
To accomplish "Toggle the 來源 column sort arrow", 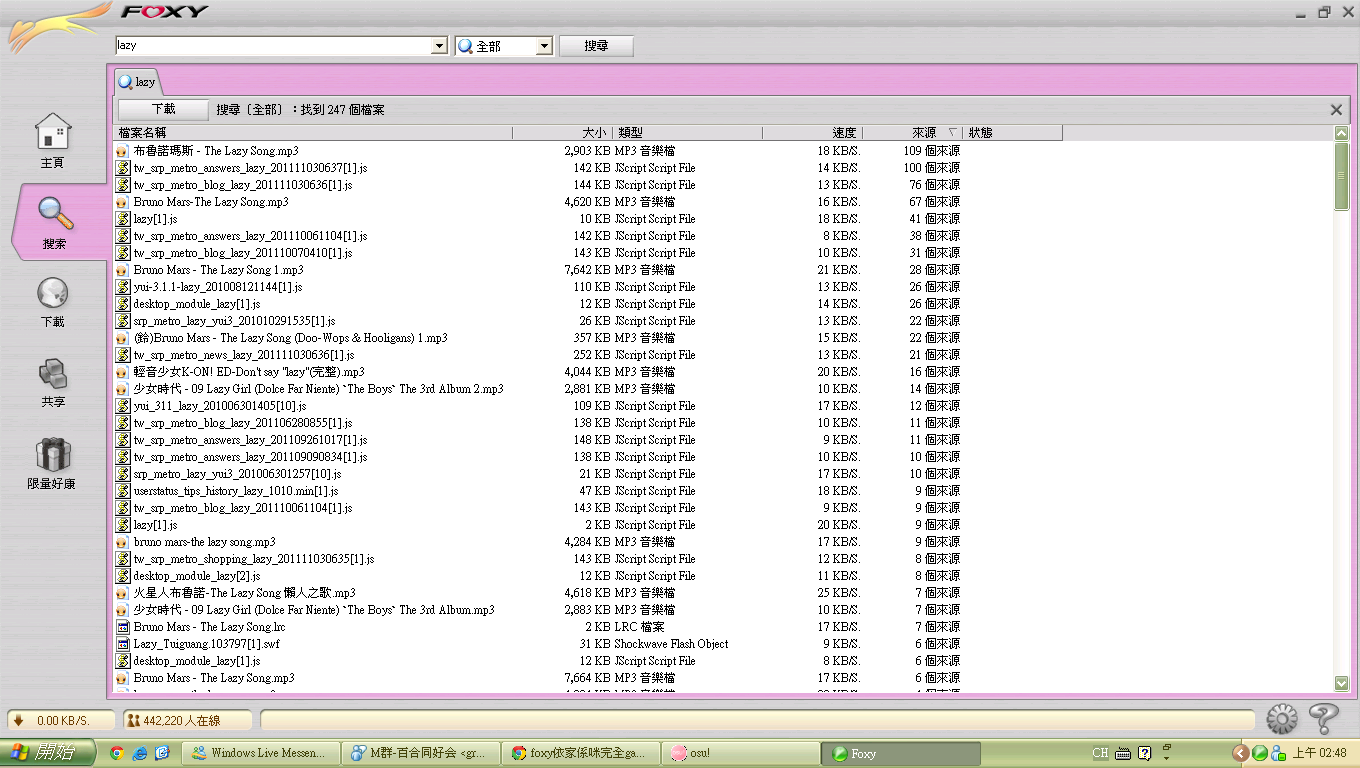I will (952, 133).
